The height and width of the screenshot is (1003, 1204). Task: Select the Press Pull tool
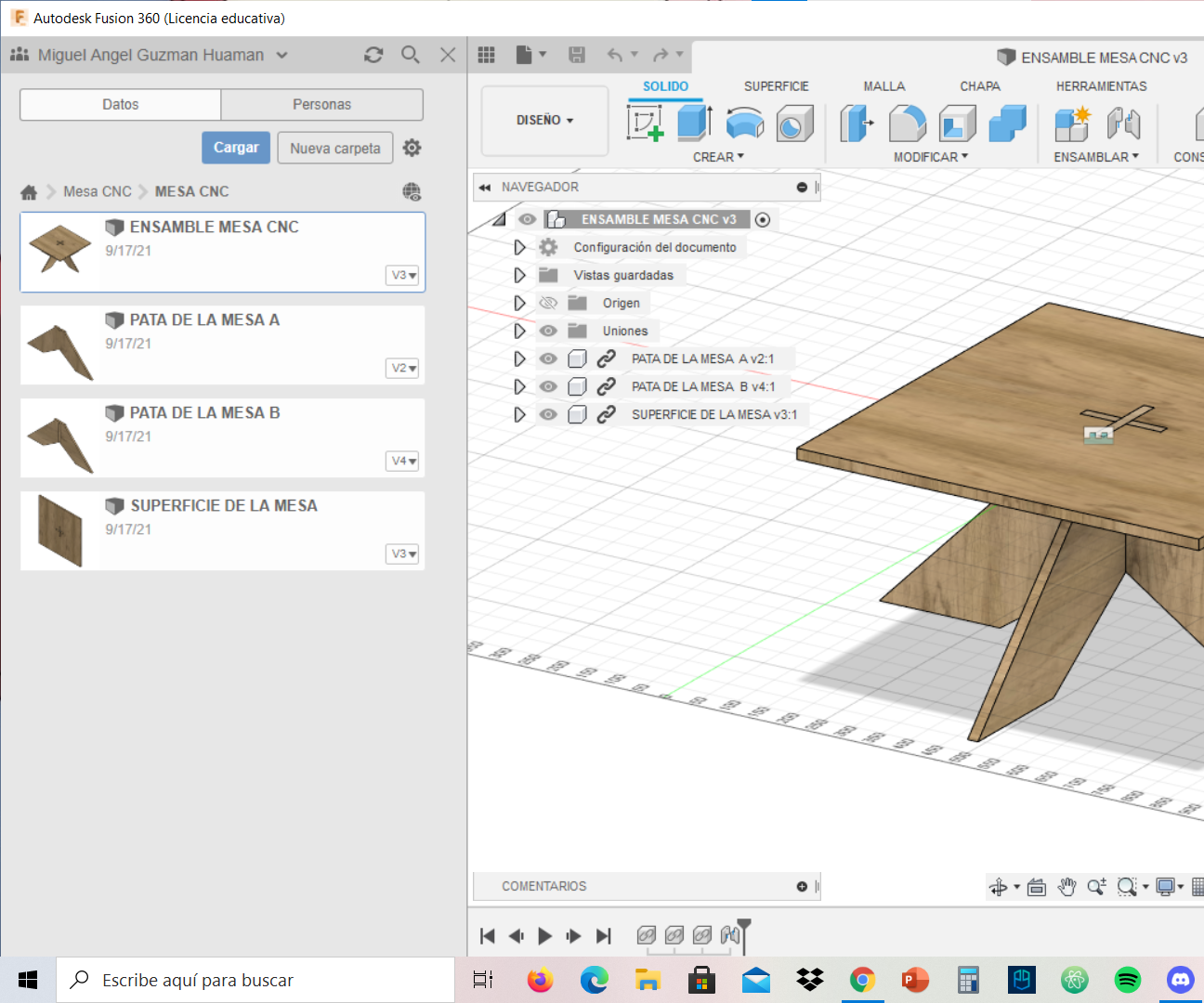(857, 123)
